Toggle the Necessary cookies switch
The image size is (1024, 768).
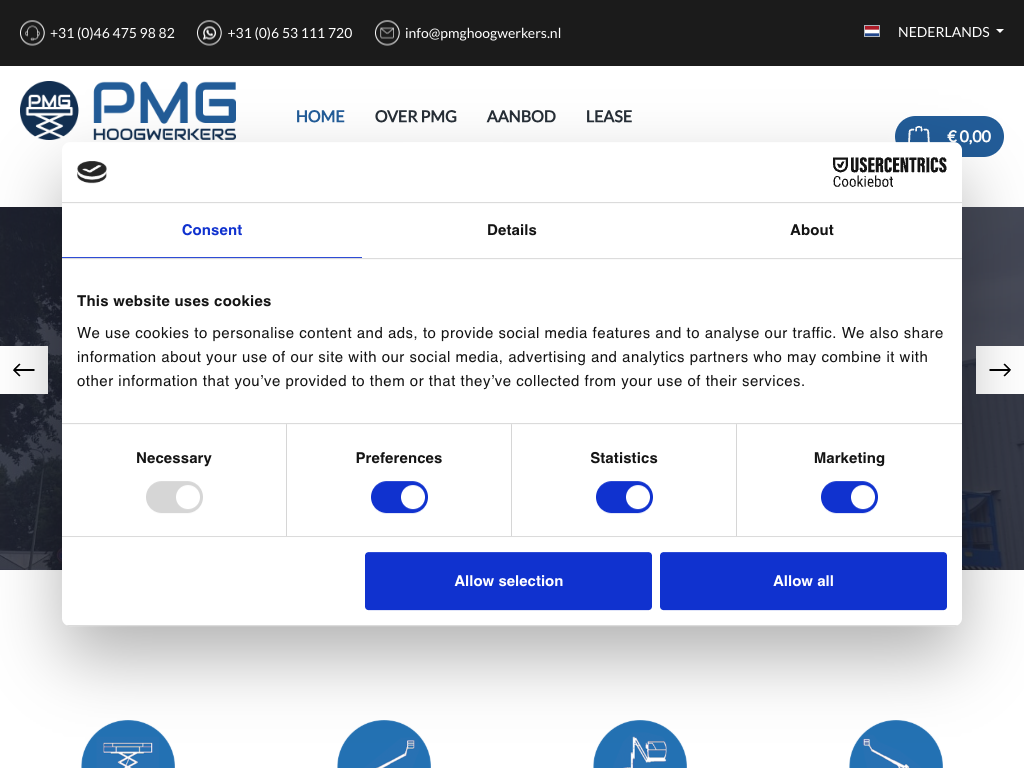click(174, 497)
